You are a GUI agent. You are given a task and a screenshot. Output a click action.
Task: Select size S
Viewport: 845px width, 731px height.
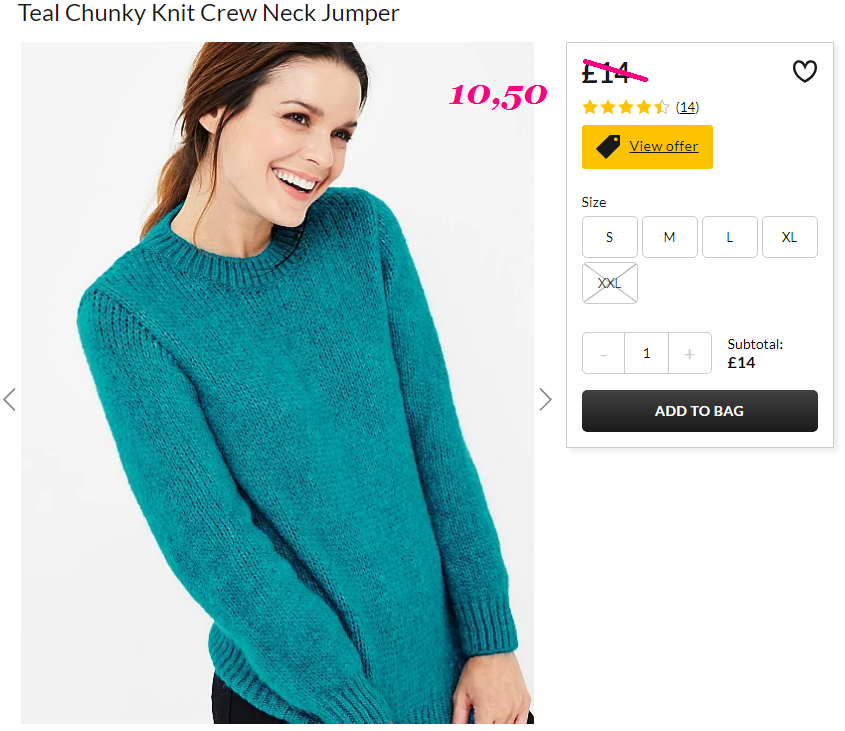(609, 237)
